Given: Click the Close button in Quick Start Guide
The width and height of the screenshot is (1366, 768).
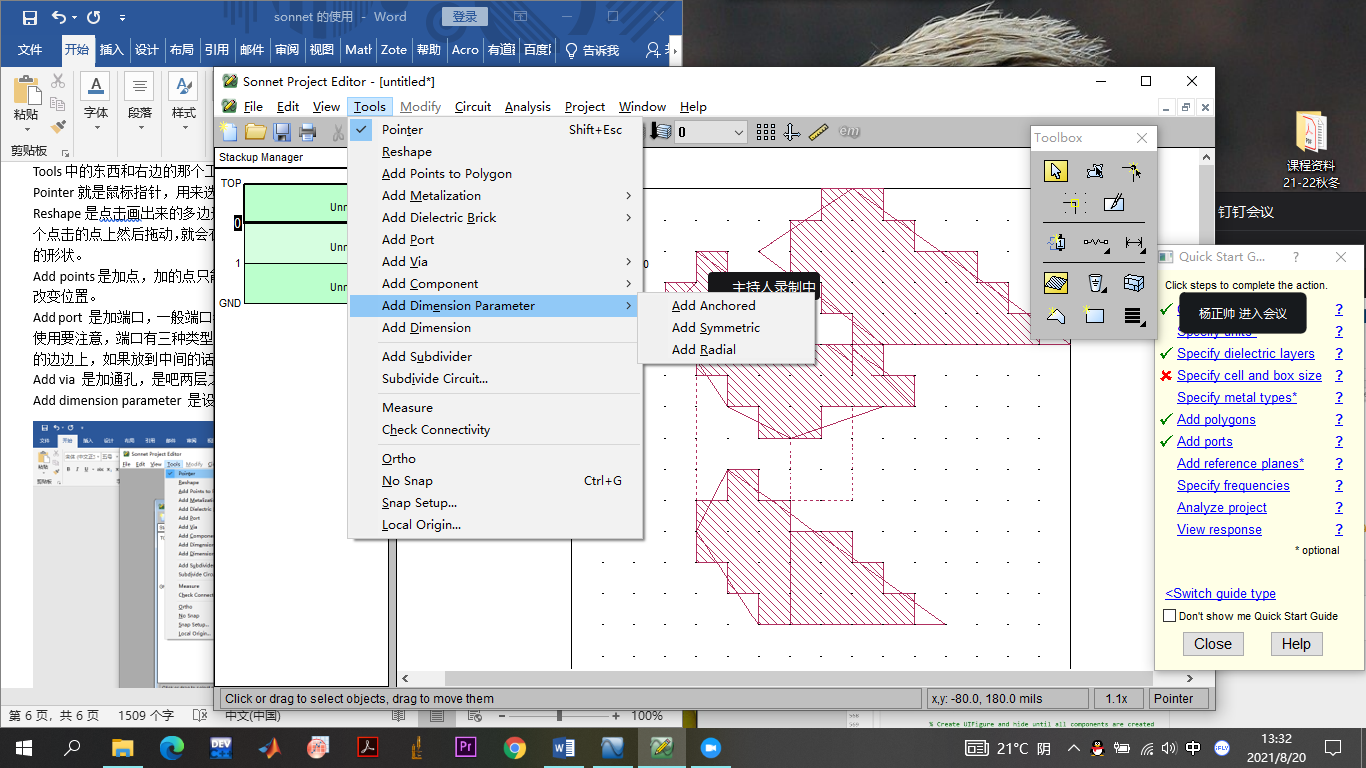Looking at the screenshot, I should coord(1213,644).
